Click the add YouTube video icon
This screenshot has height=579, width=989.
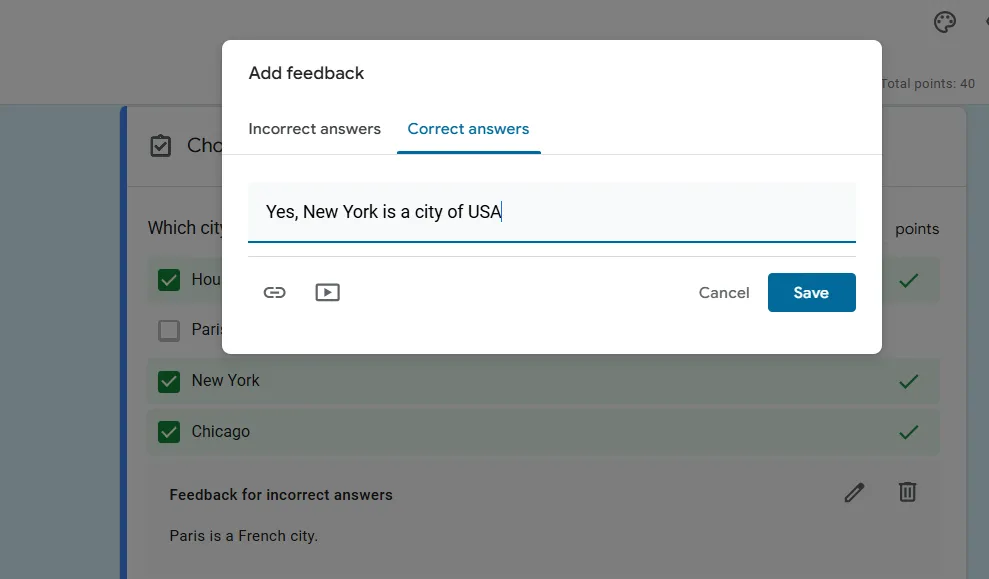coord(327,292)
